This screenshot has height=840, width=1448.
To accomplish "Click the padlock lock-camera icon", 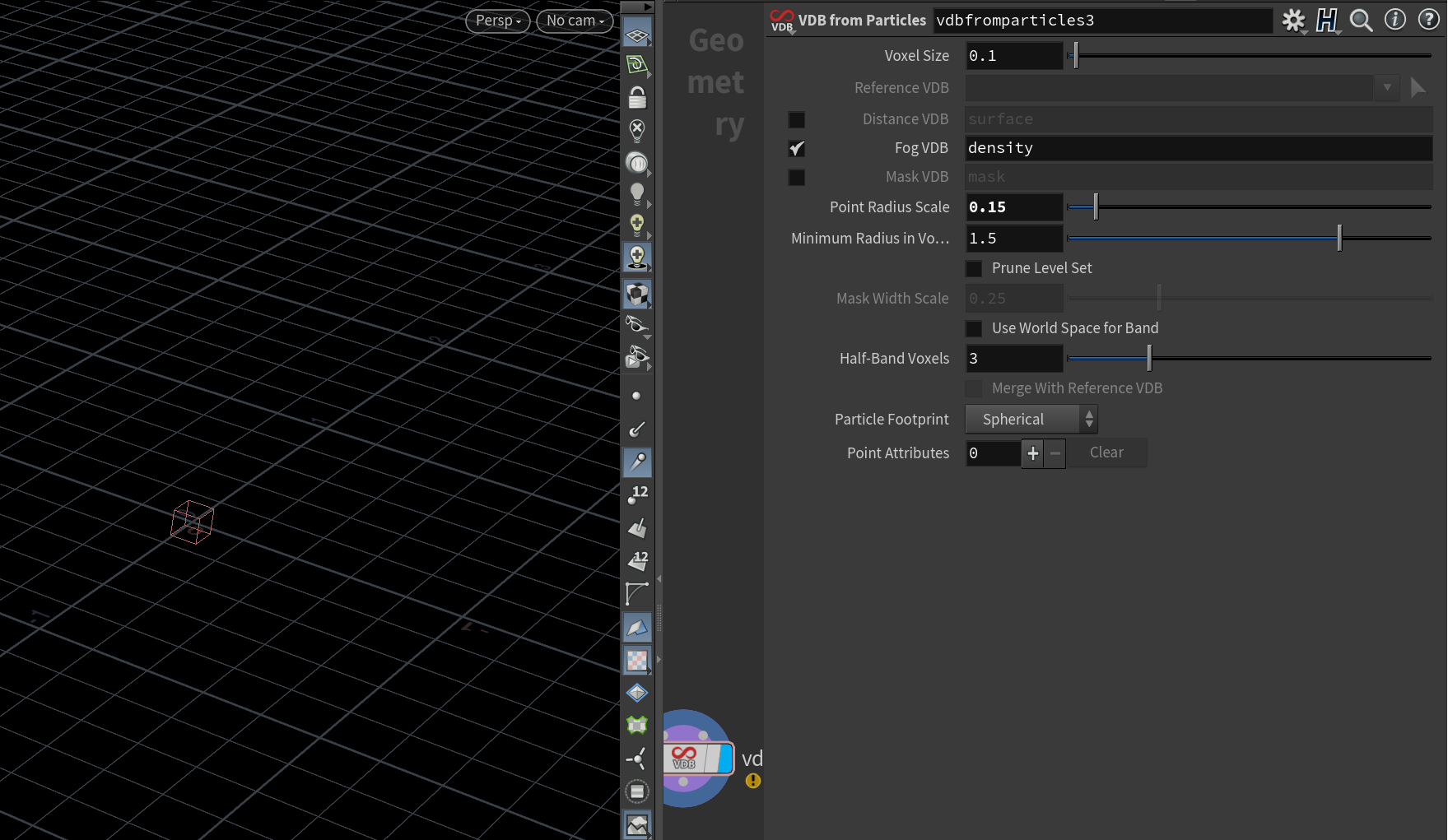I will coord(637,98).
